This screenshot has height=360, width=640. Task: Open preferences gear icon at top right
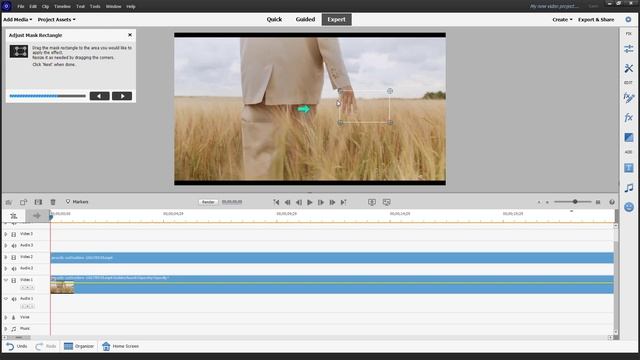(x=628, y=19)
